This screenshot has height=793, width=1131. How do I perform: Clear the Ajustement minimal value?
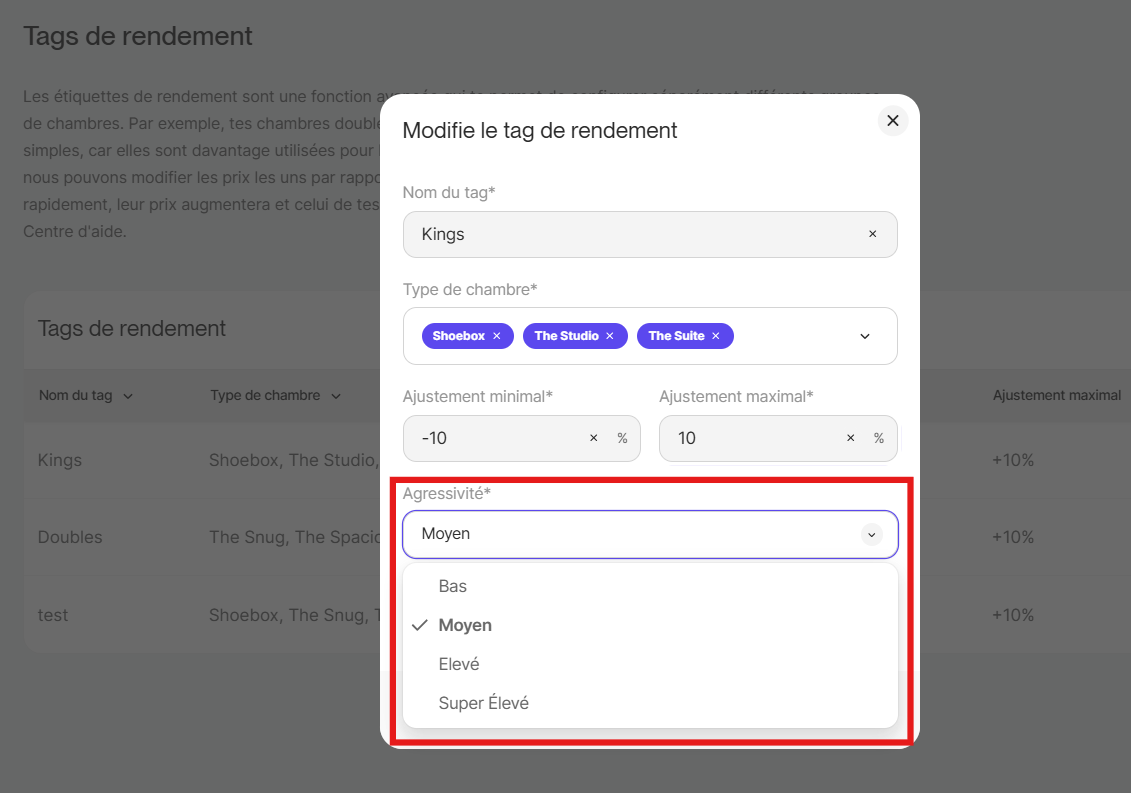(593, 438)
